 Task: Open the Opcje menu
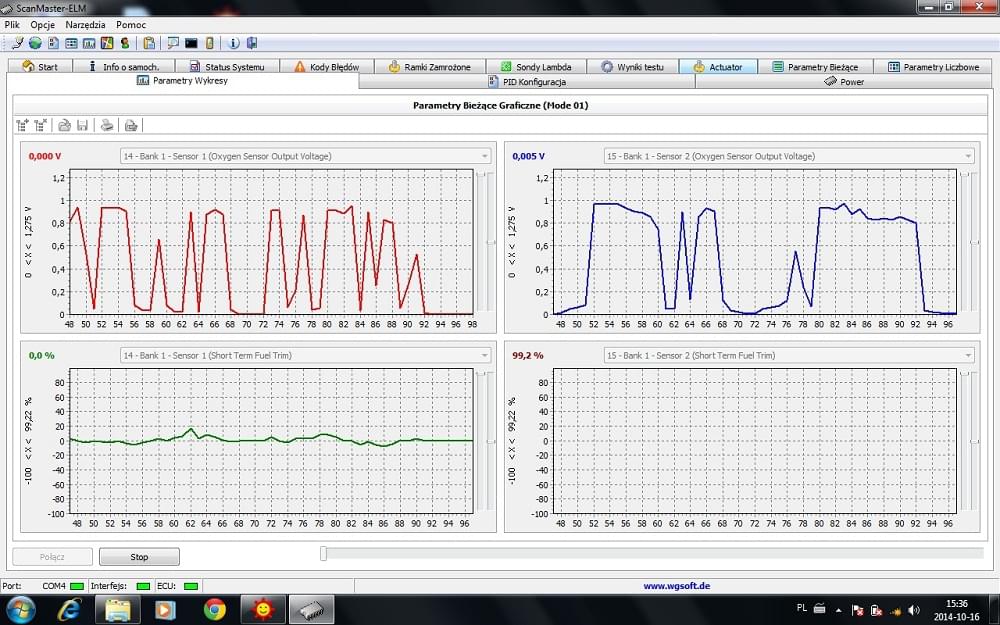click(x=43, y=25)
